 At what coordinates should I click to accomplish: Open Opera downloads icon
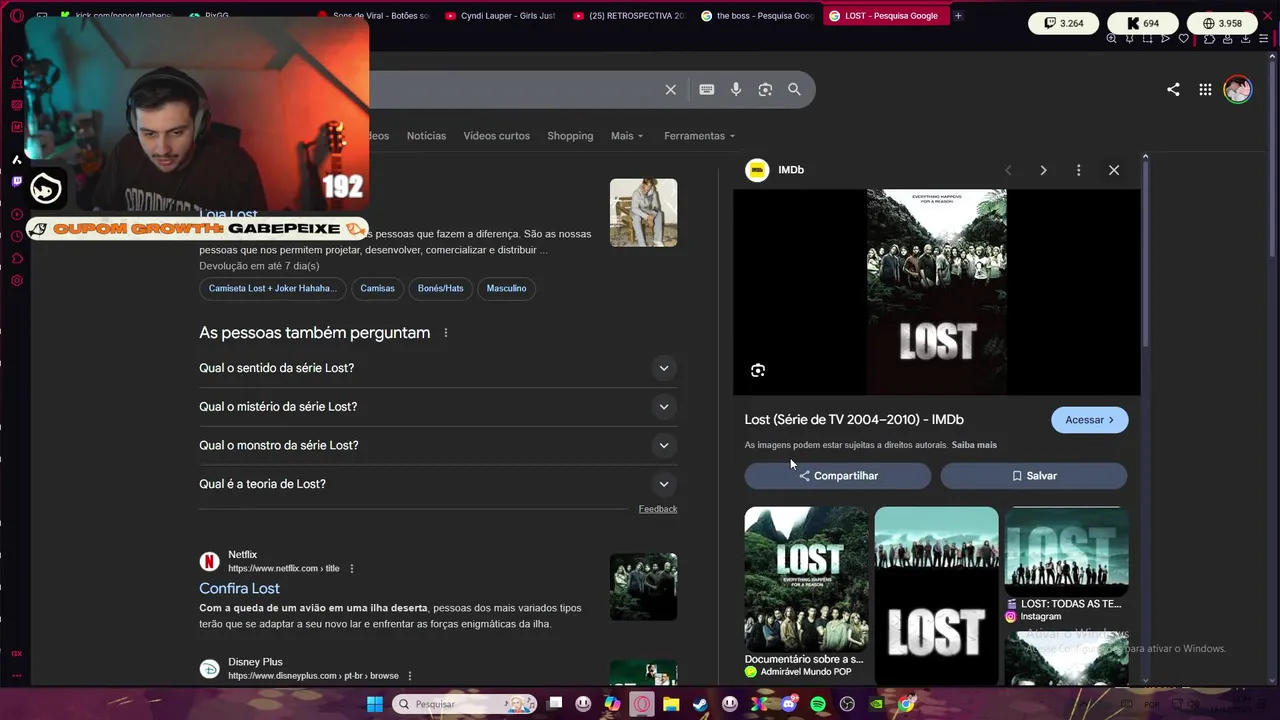click(1245, 39)
